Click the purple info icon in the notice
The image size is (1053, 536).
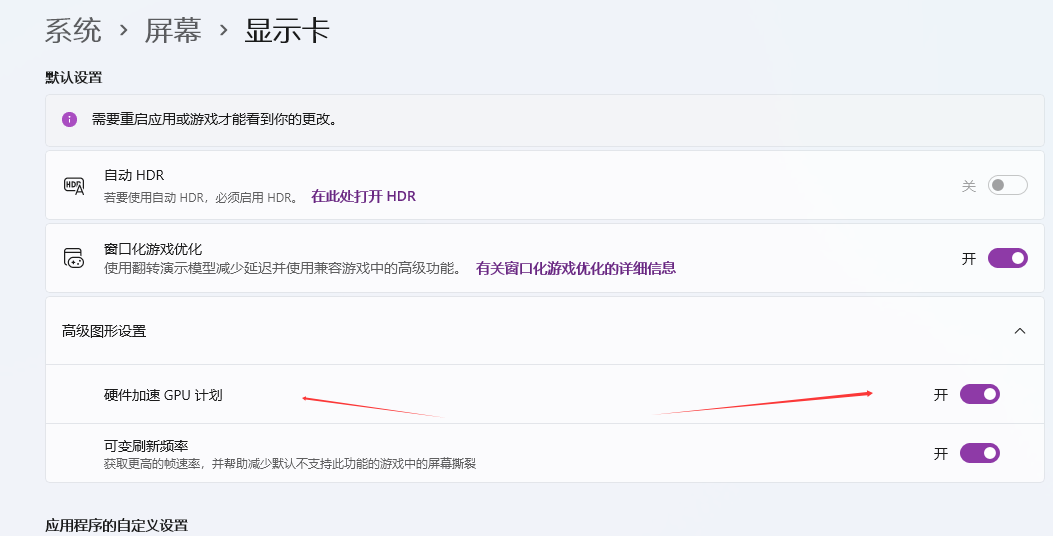point(69,119)
